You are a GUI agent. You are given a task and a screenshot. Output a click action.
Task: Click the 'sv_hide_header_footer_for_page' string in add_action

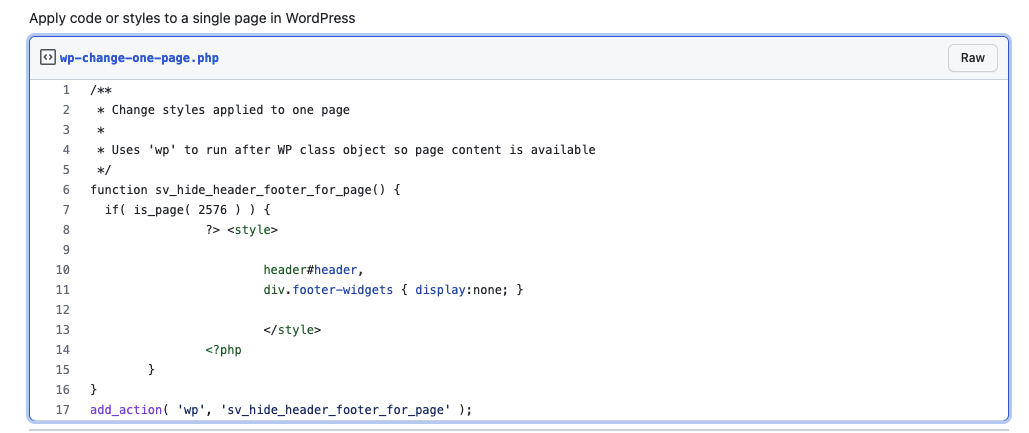click(x=335, y=409)
